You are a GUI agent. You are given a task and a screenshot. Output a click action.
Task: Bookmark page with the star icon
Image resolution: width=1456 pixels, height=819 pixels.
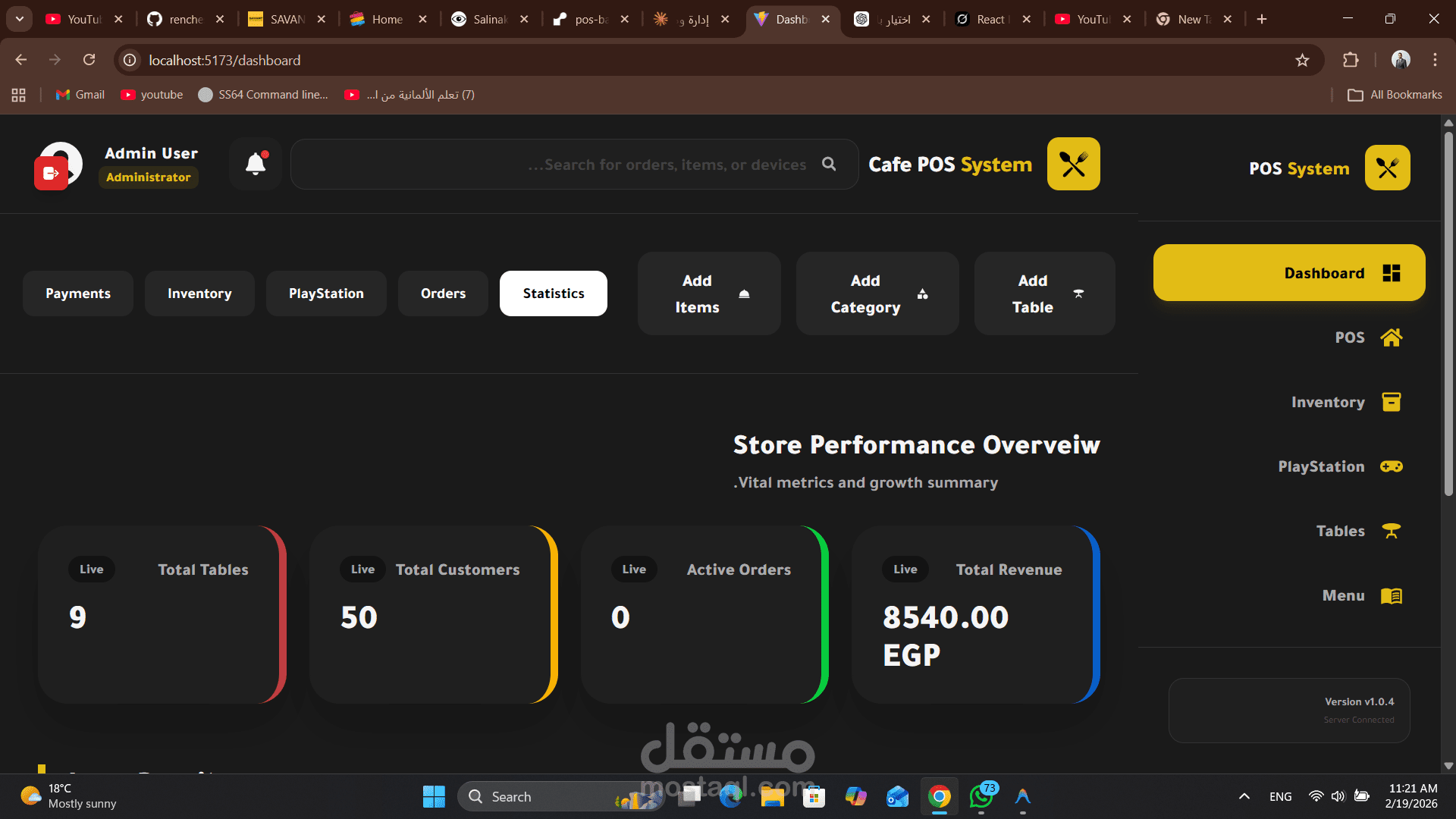(x=1302, y=60)
